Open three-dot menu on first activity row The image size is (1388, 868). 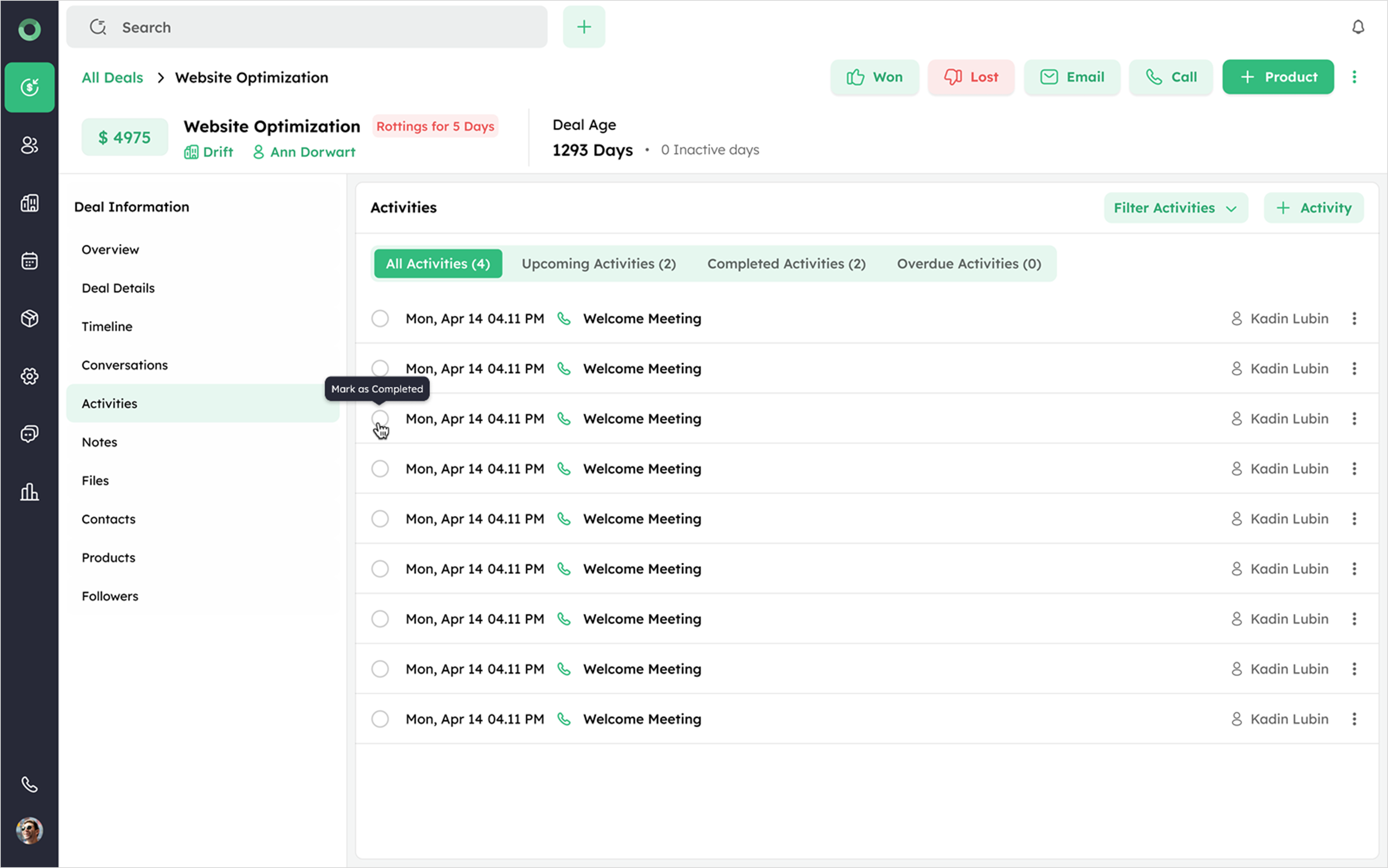pos(1354,318)
